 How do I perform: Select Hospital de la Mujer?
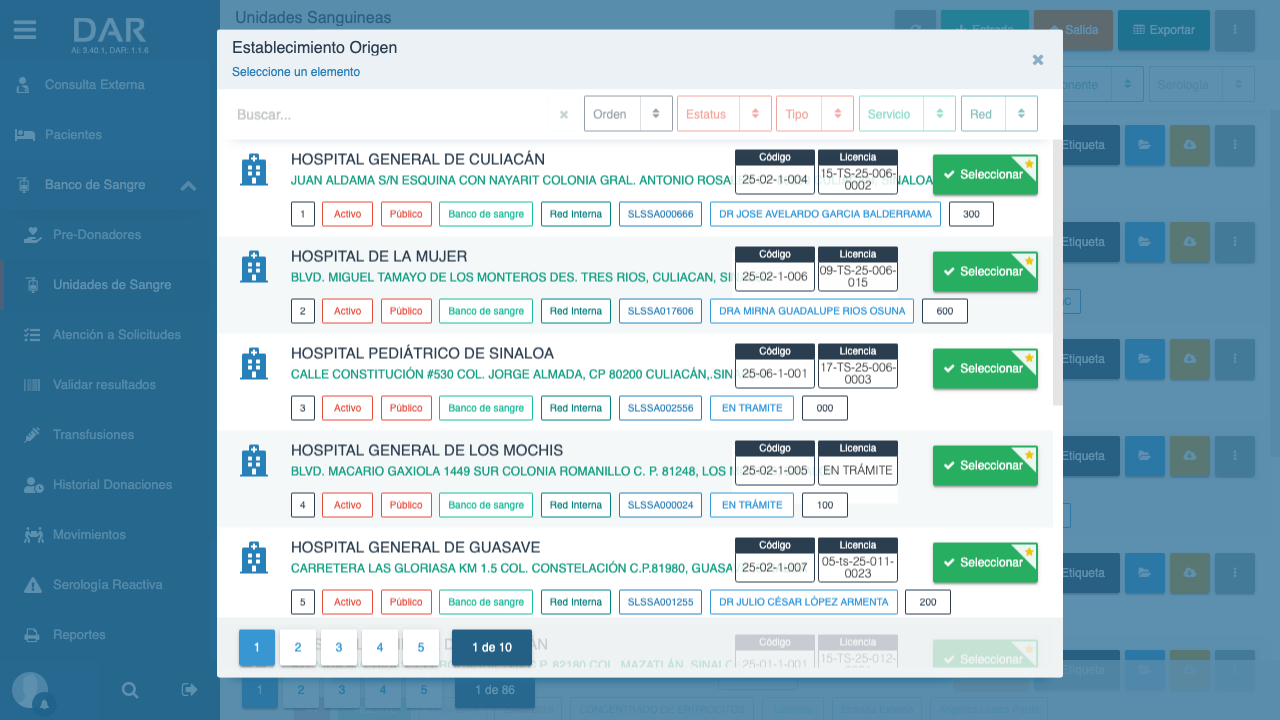click(985, 272)
